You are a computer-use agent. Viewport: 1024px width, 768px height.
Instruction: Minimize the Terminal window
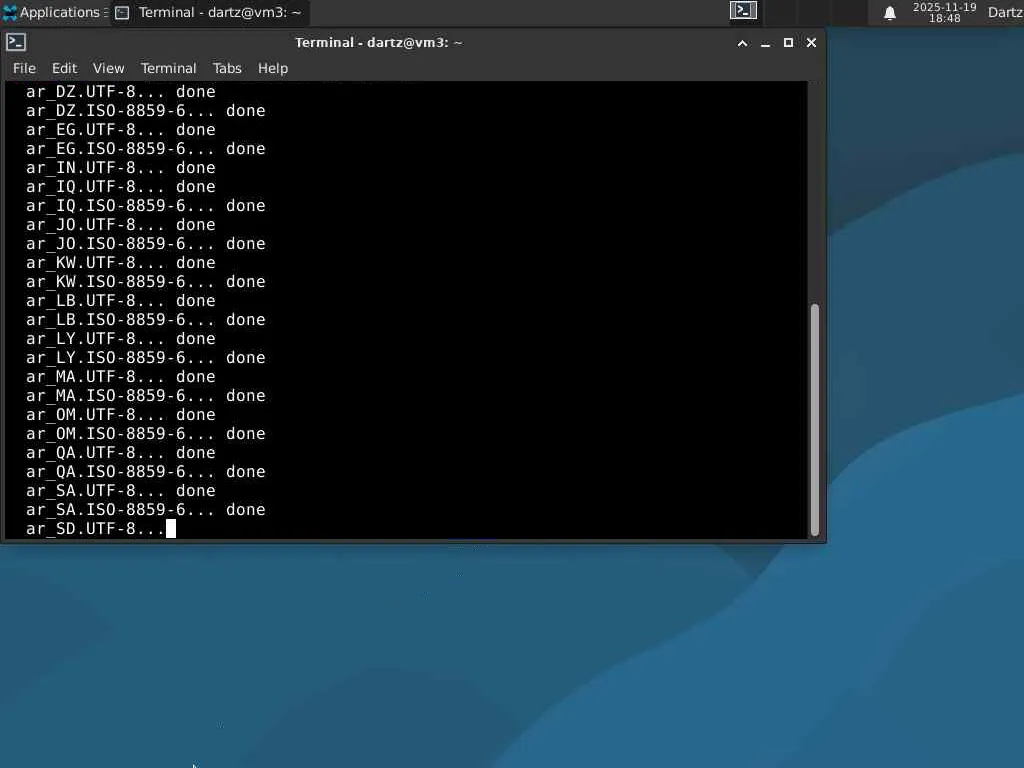click(765, 43)
